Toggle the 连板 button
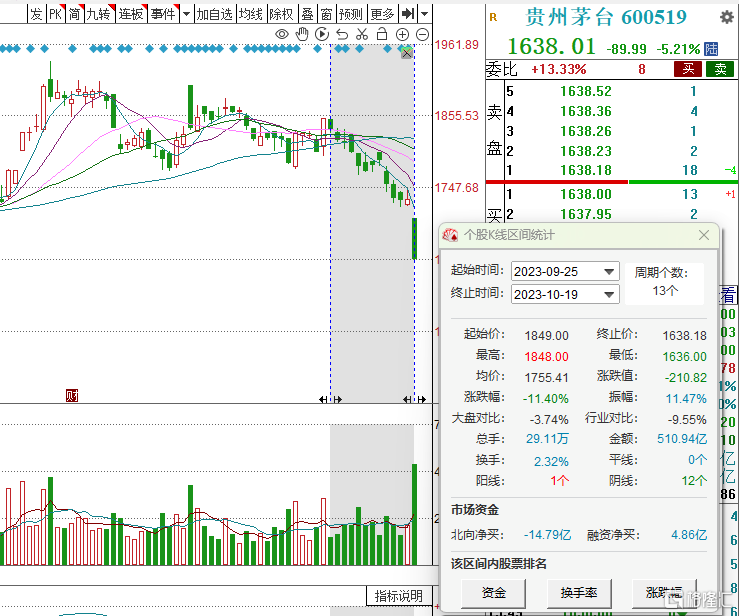 (131, 14)
